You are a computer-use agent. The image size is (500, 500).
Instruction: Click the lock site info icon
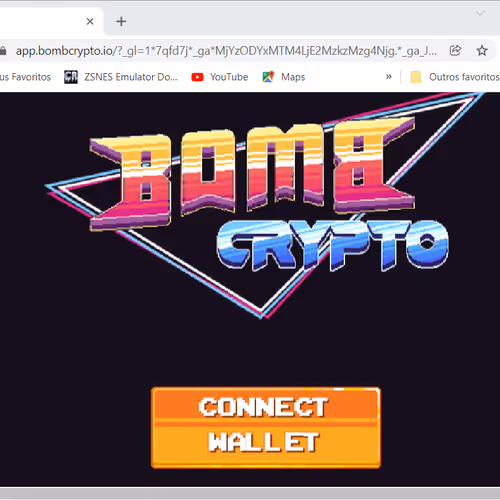(3, 51)
